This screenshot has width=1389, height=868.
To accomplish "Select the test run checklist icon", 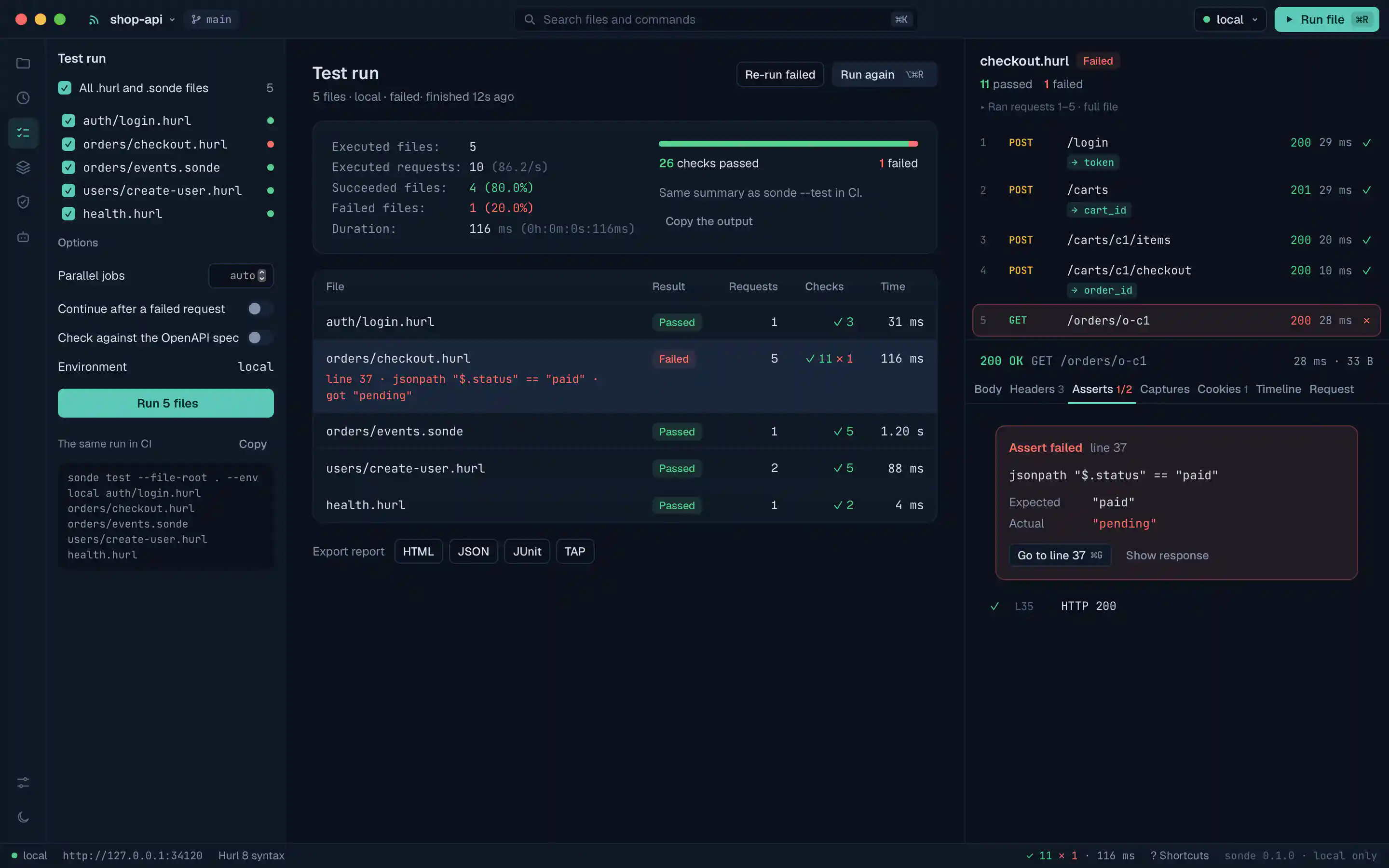I will pos(23,133).
